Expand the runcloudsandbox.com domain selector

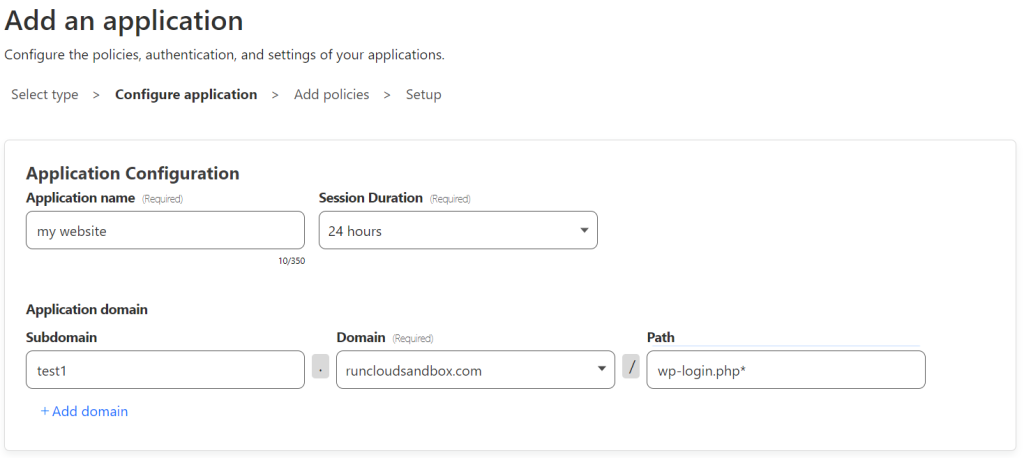pos(475,370)
